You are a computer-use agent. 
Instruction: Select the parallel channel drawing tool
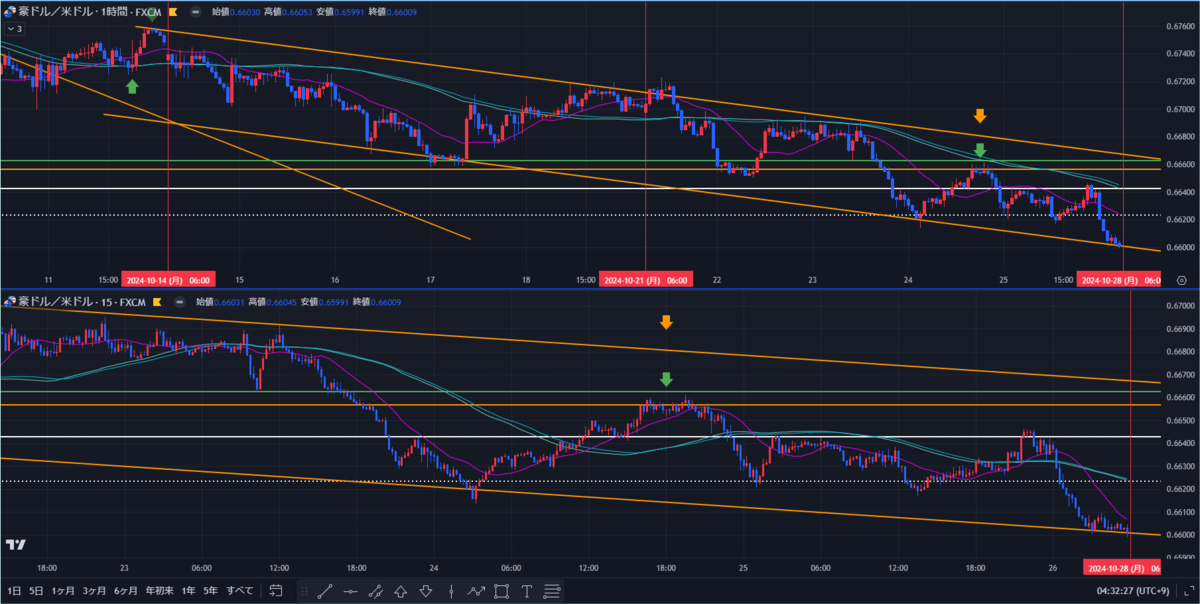(376, 591)
